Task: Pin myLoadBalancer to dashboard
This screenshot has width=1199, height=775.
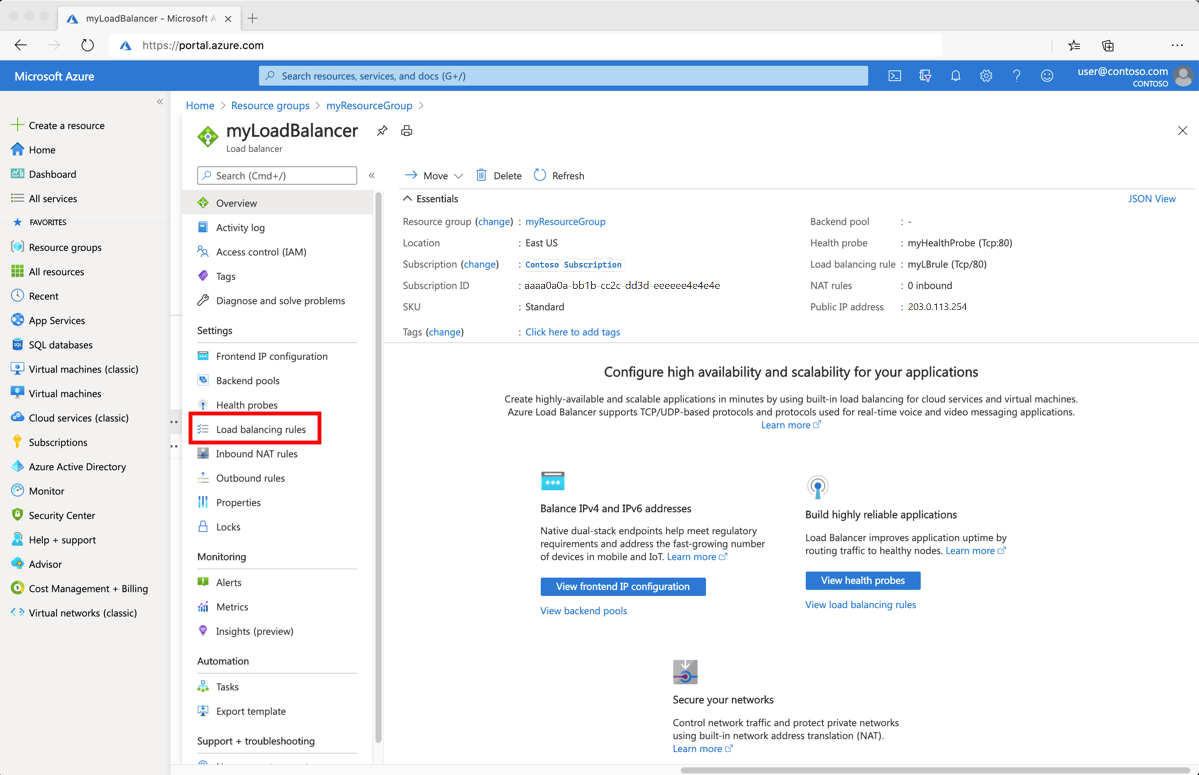Action: click(381, 130)
